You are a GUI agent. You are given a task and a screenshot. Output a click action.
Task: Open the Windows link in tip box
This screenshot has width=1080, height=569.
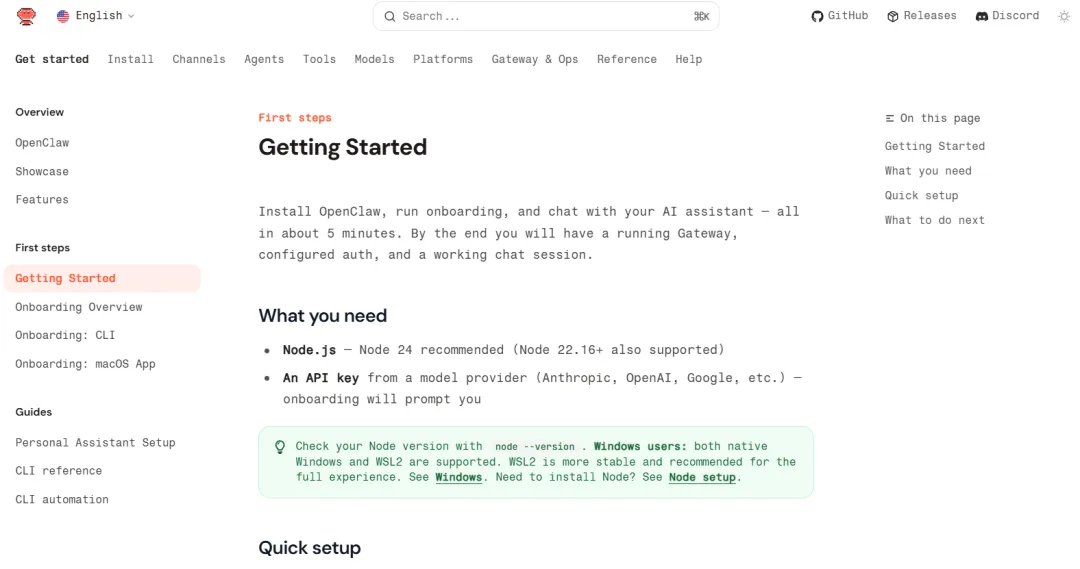459,477
